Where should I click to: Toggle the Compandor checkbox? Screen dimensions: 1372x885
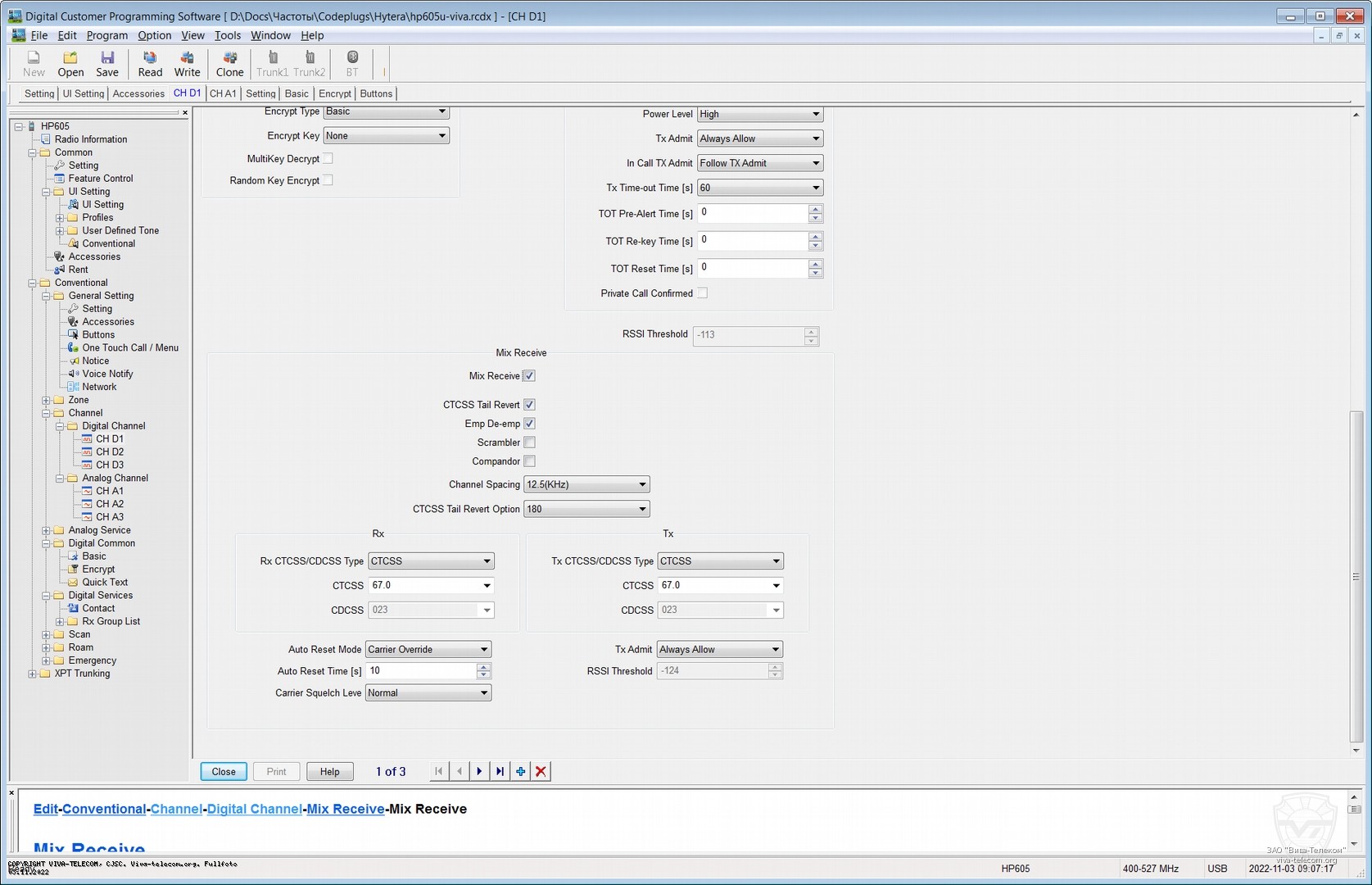click(x=529, y=461)
